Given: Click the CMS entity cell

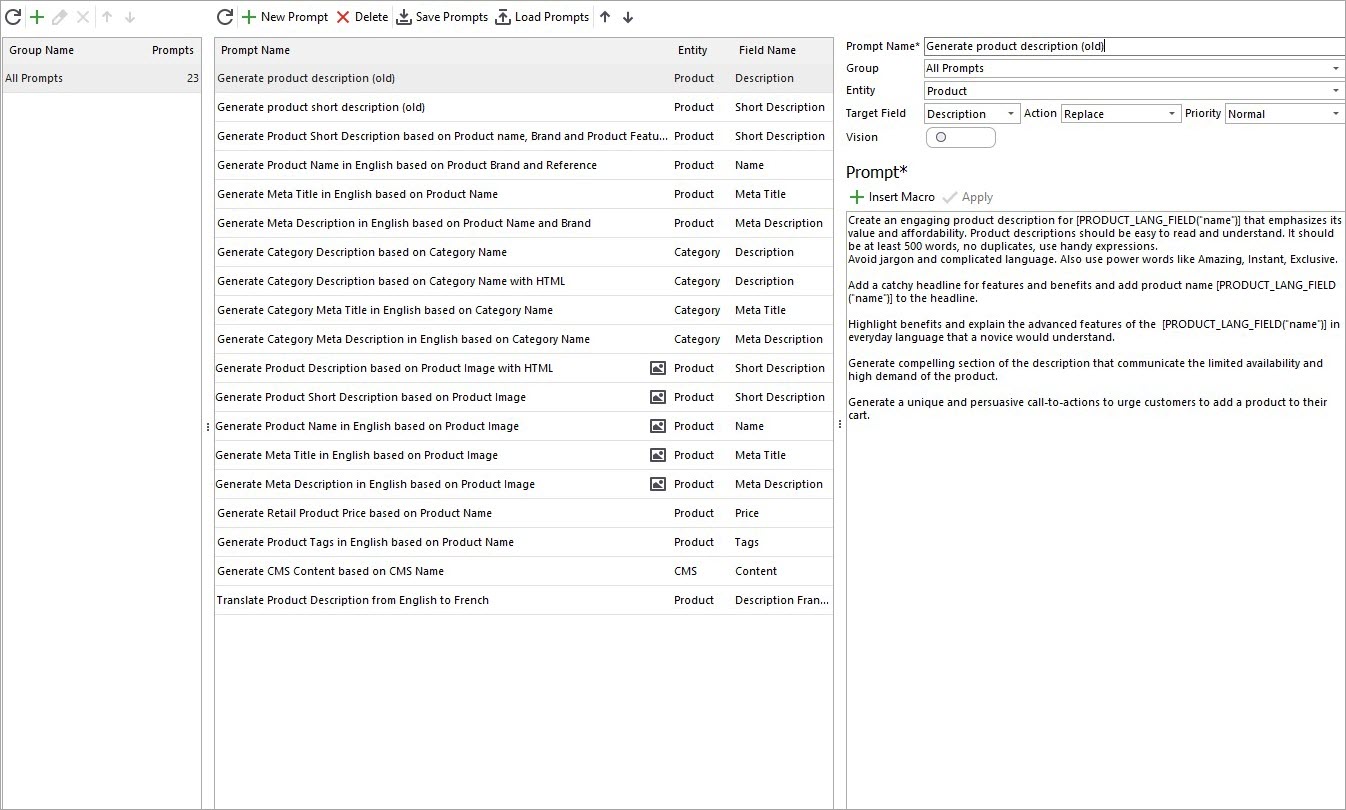Looking at the screenshot, I should pos(685,571).
